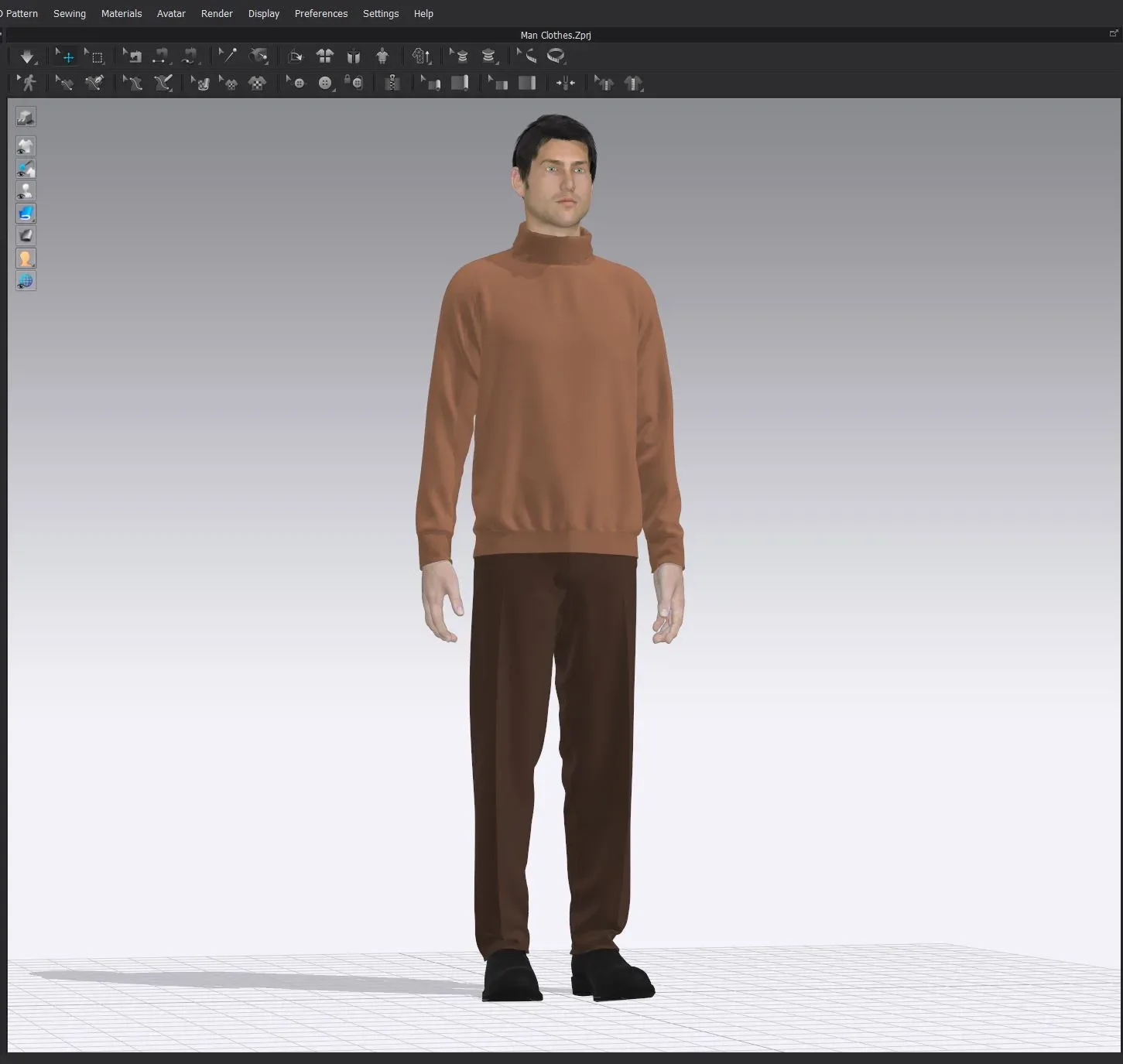Click the pen curve-drawing shirt tool
Screen dimensions: 1123x1064
point(94,83)
